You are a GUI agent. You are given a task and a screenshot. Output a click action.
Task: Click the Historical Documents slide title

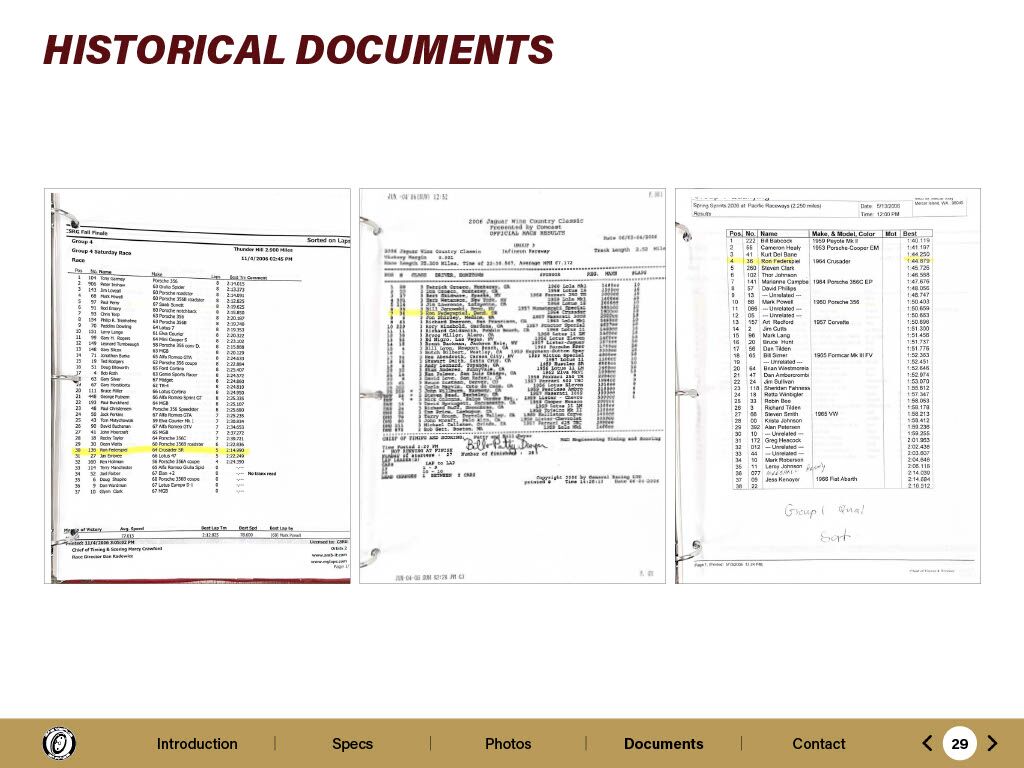(298, 48)
